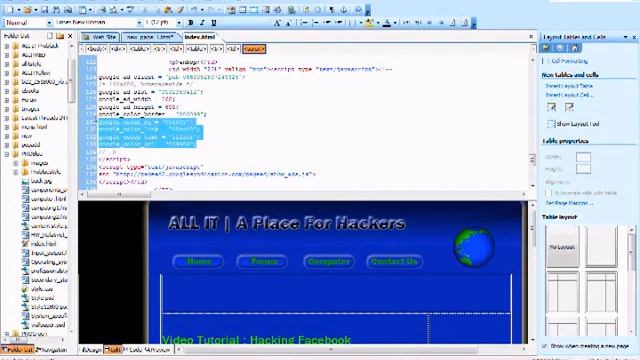
Task: Expand the nested images subfolder
Action: 16,163
